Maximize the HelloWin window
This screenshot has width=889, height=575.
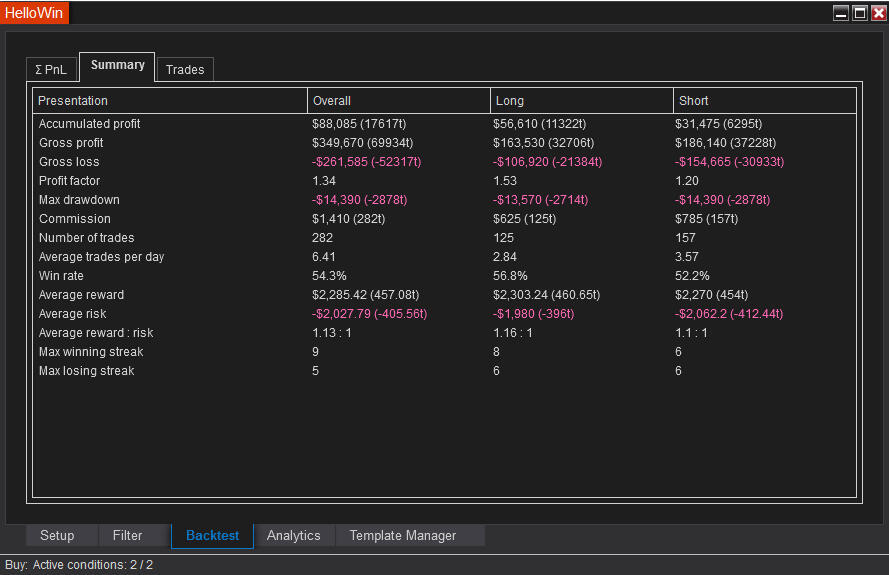(x=859, y=13)
